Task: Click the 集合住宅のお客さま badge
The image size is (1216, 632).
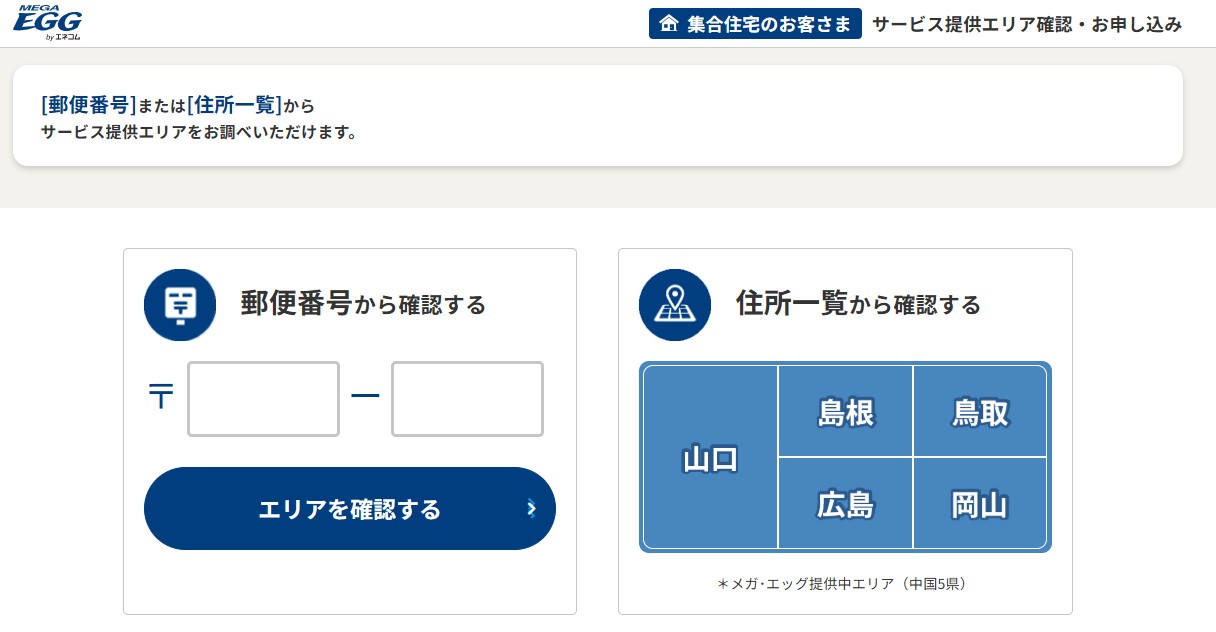Action: [755, 24]
